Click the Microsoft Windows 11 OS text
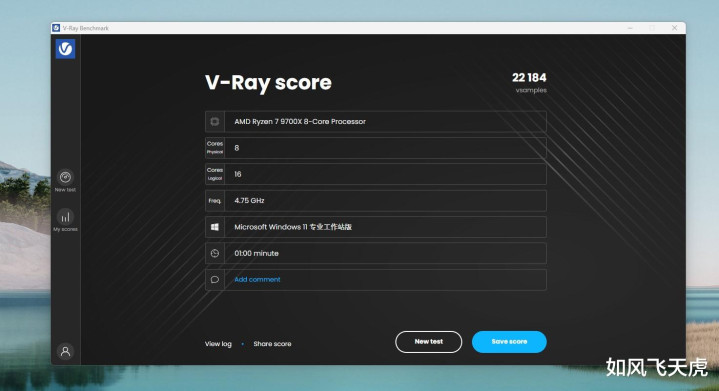The width and height of the screenshot is (719, 391). coord(293,227)
